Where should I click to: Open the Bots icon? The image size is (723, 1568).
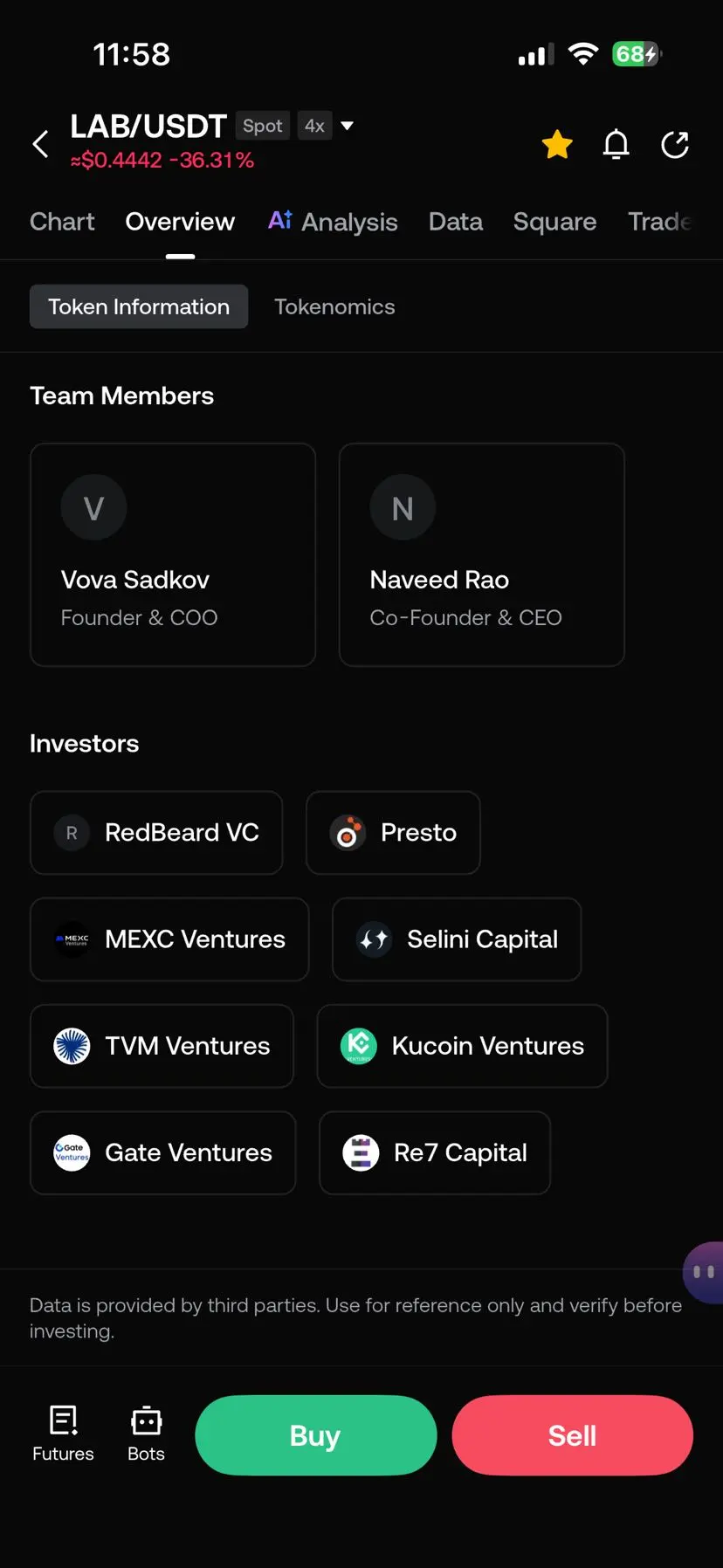point(146,1434)
